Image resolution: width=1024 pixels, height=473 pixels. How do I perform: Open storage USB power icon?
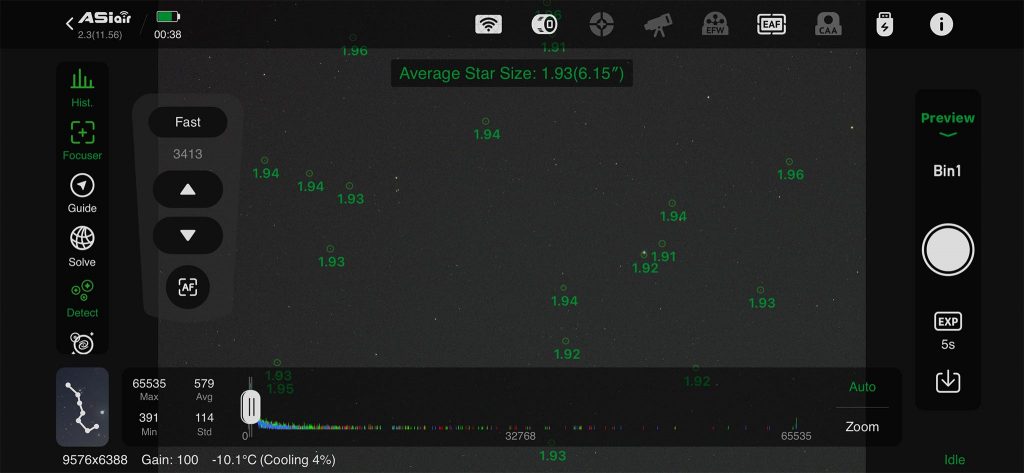coord(884,25)
